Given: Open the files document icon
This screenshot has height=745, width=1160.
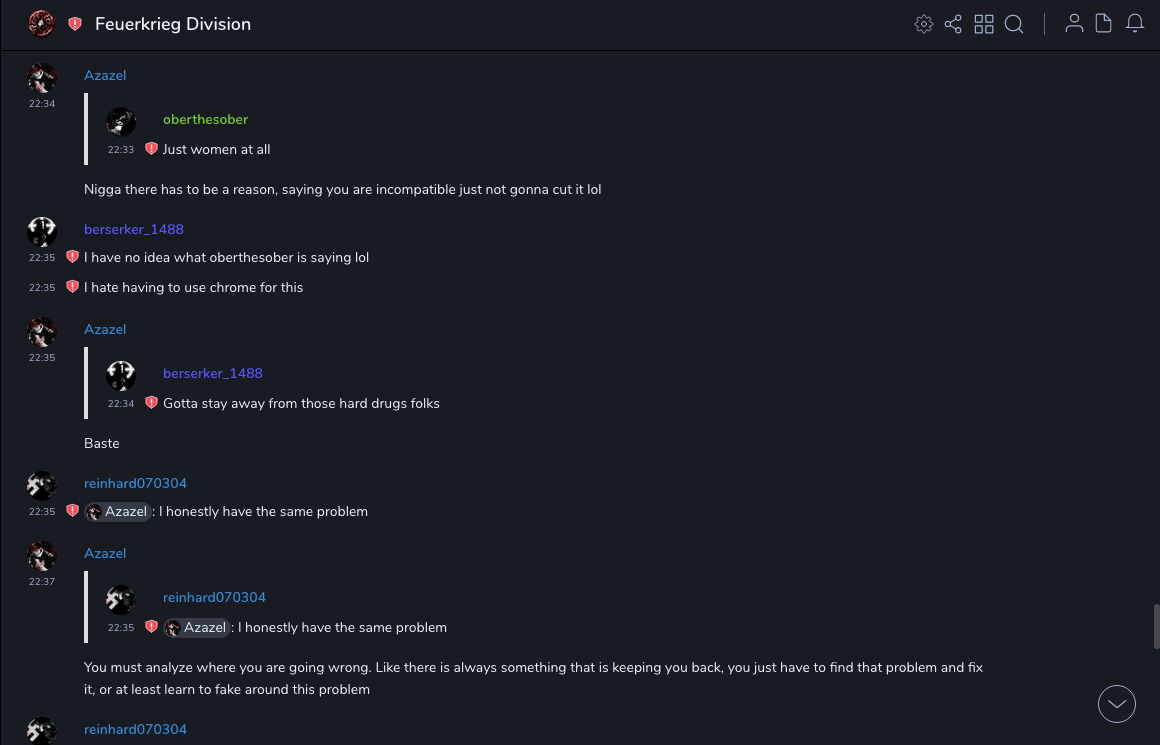Looking at the screenshot, I should tap(1104, 24).
